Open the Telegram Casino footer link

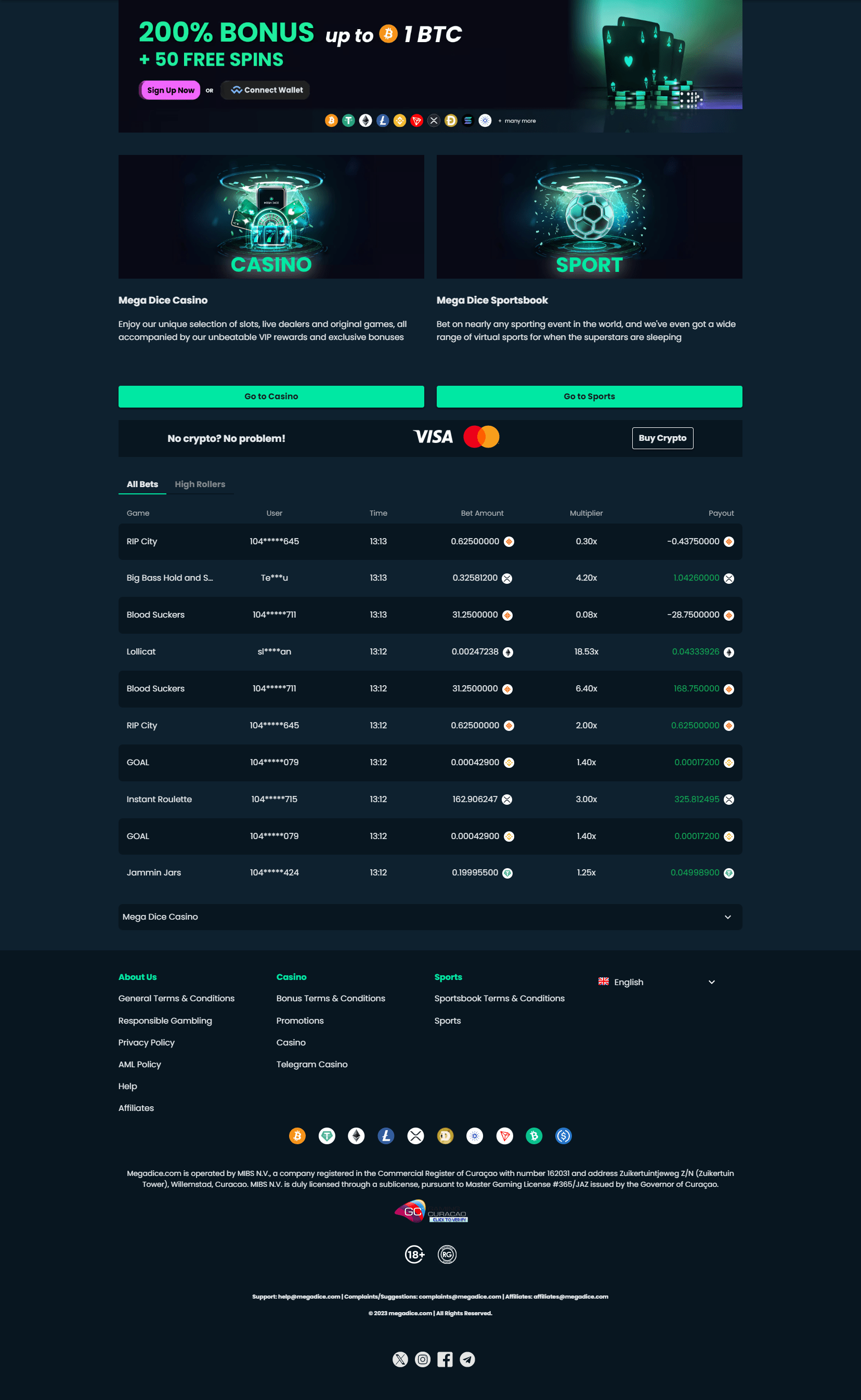(311, 1064)
